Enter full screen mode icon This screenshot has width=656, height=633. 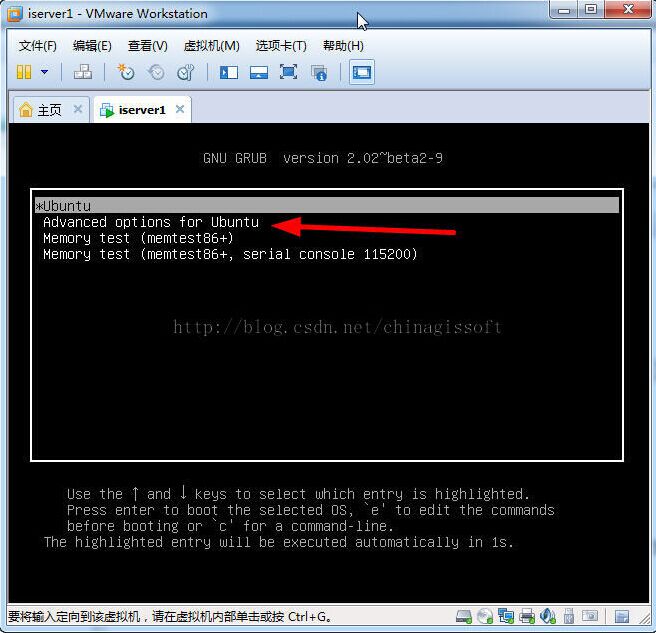[x=289, y=72]
